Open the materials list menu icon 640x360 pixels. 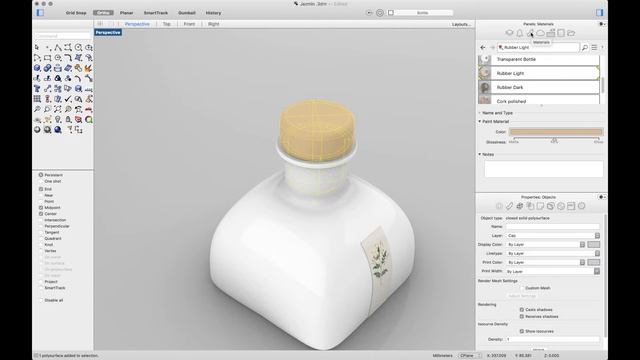(x=594, y=48)
